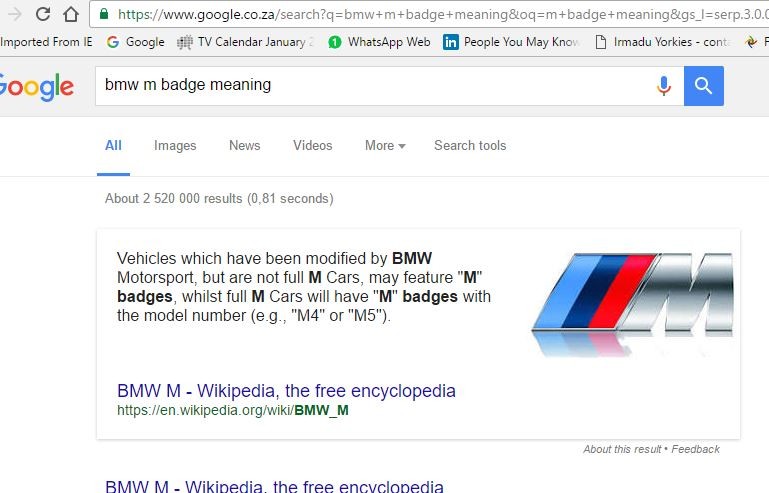Viewport: 769px width, 493px height.
Task: Click the Feedback link
Action: [x=695, y=449]
